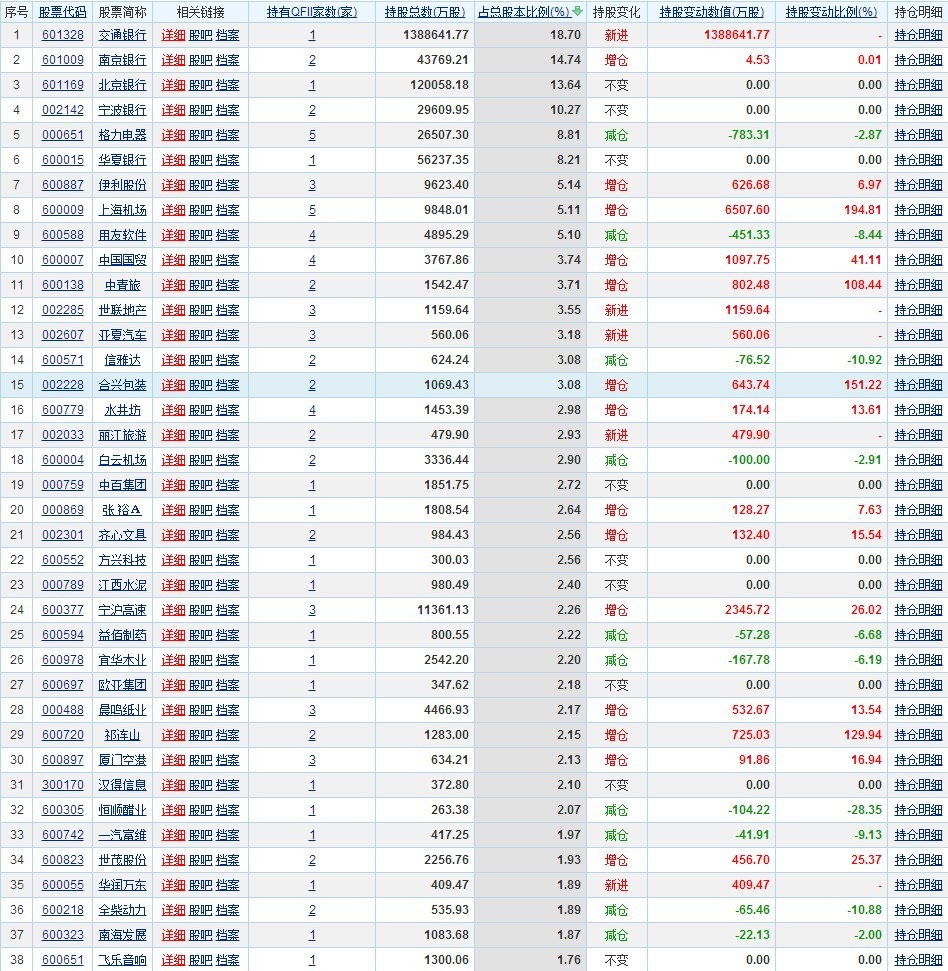948x971 pixels.
Task: Select change value 2345.72 cell
Action: [x=747, y=609]
